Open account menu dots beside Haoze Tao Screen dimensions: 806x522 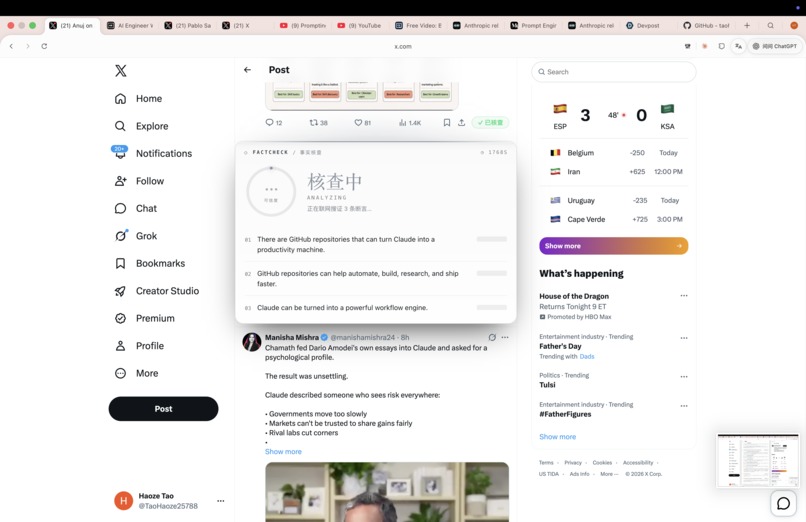point(221,501)
